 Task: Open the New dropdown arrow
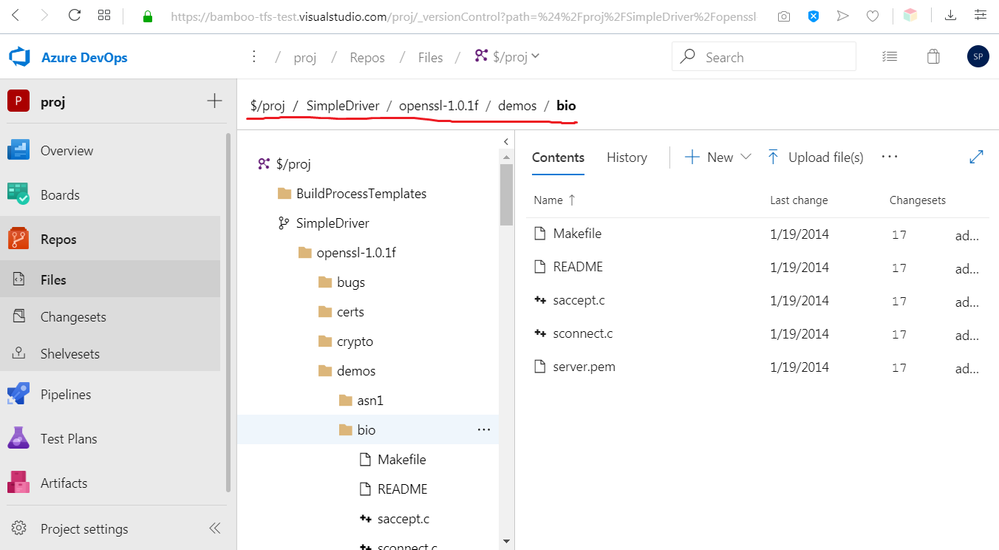coord(746,157)
